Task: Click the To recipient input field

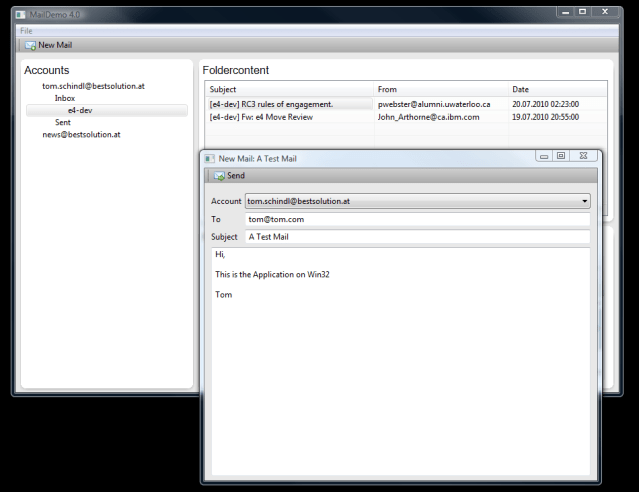Action: tap(417, 219)
